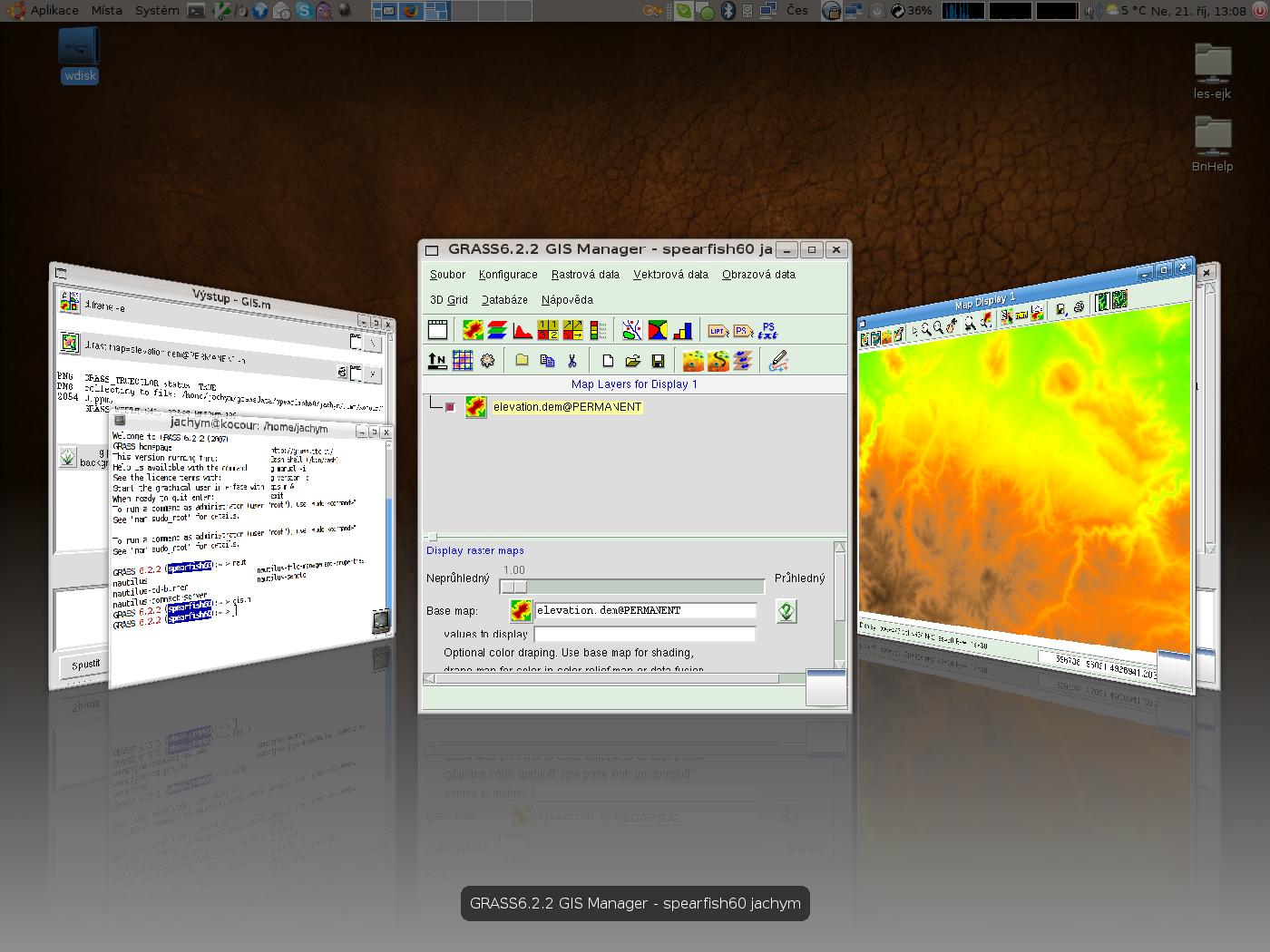Add a histogram layer from toolbar
The image size is (1270, 952).
click(x=523, y=331)
